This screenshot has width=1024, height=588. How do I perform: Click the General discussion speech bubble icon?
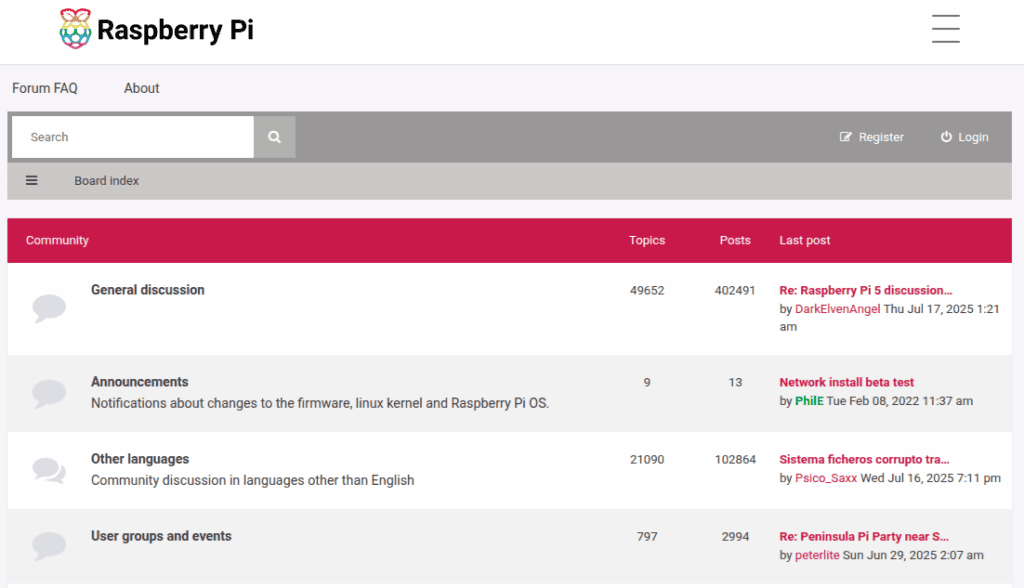[49, 308]
